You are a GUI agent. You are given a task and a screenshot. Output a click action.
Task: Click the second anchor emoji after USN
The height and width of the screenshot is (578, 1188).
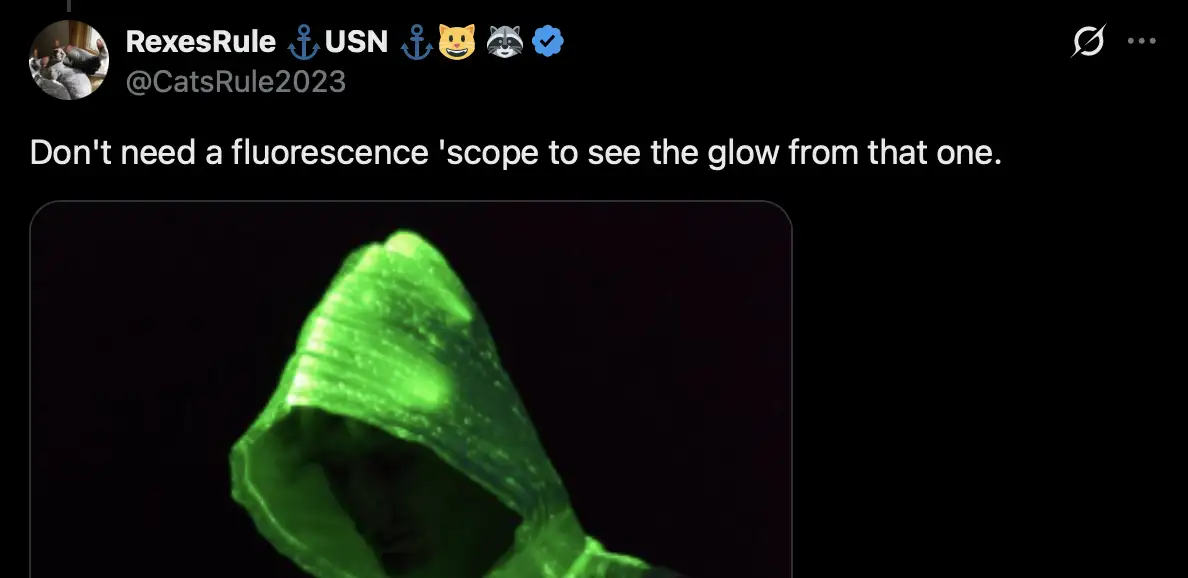(x=417, y=42)
